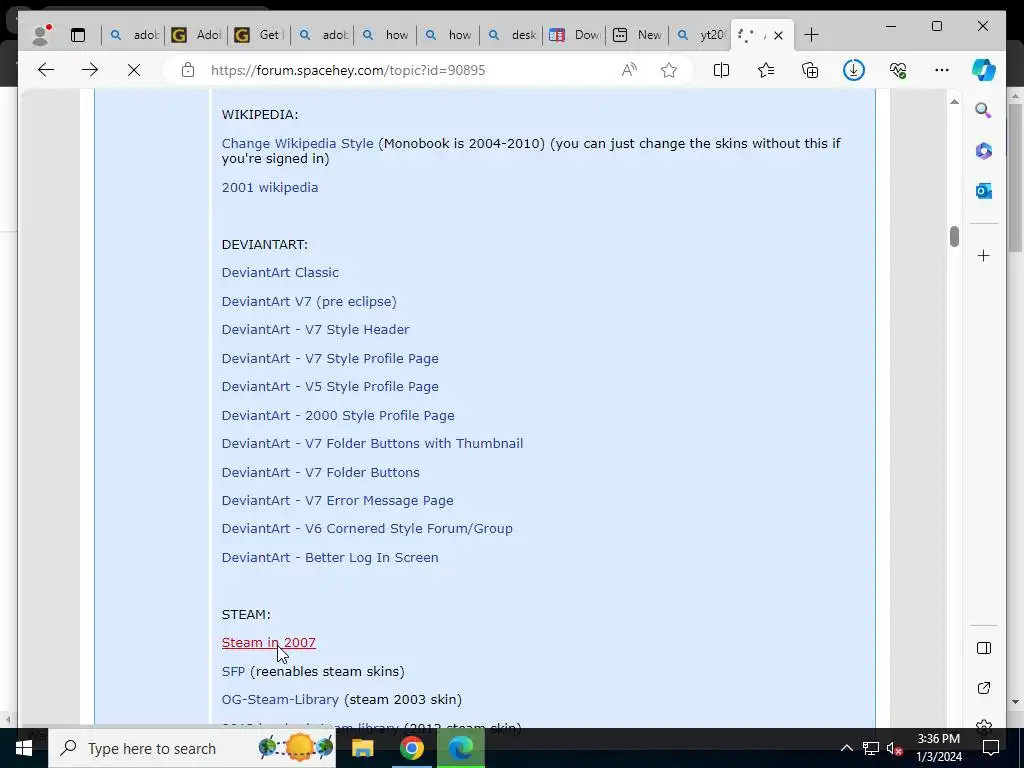Viewport: 1024px width, 768px height.
Task: Open File Explorer from taskbar
Action: click(x=362, y=748)
